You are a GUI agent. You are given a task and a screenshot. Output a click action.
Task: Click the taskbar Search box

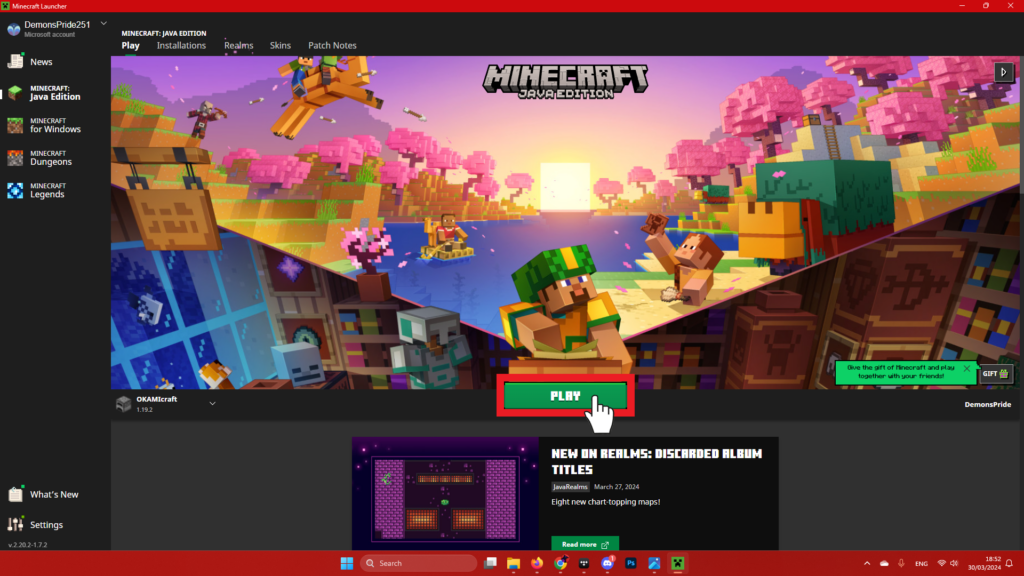(418, 563)
